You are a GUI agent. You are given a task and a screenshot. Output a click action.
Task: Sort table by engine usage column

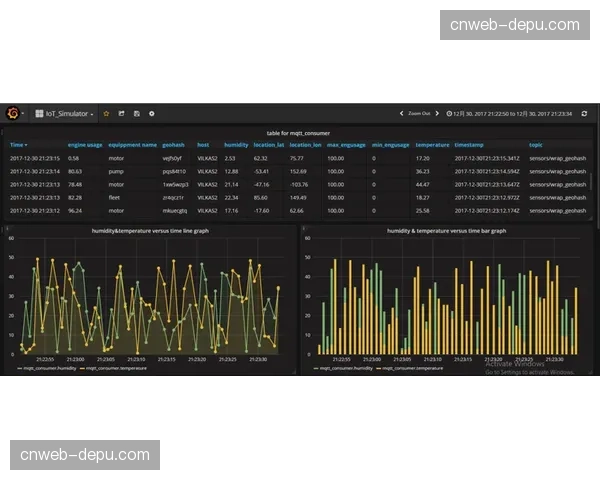coord(85,145)
